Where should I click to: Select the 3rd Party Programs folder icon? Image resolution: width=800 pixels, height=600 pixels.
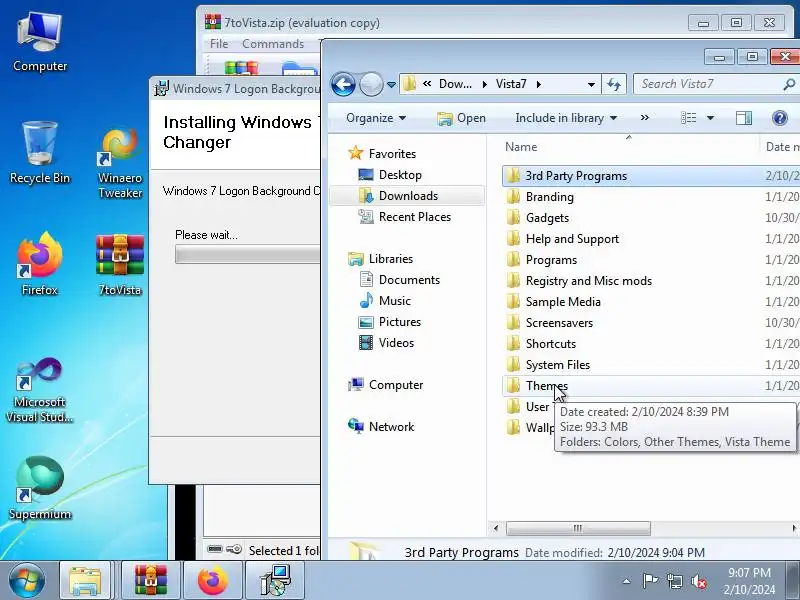[513, 176]
